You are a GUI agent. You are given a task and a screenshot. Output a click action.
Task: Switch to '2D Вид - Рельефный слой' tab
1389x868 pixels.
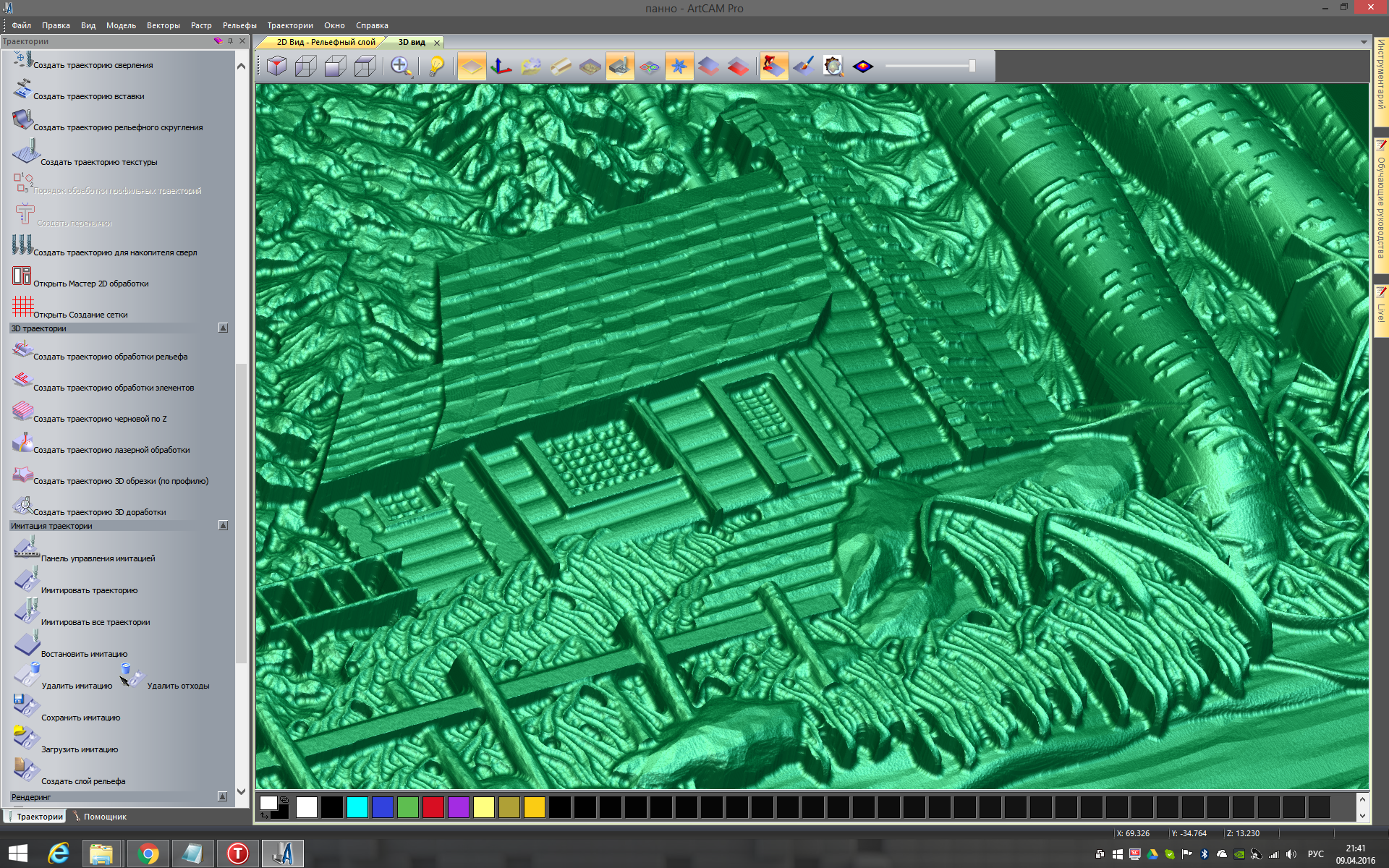pos(325,42)
